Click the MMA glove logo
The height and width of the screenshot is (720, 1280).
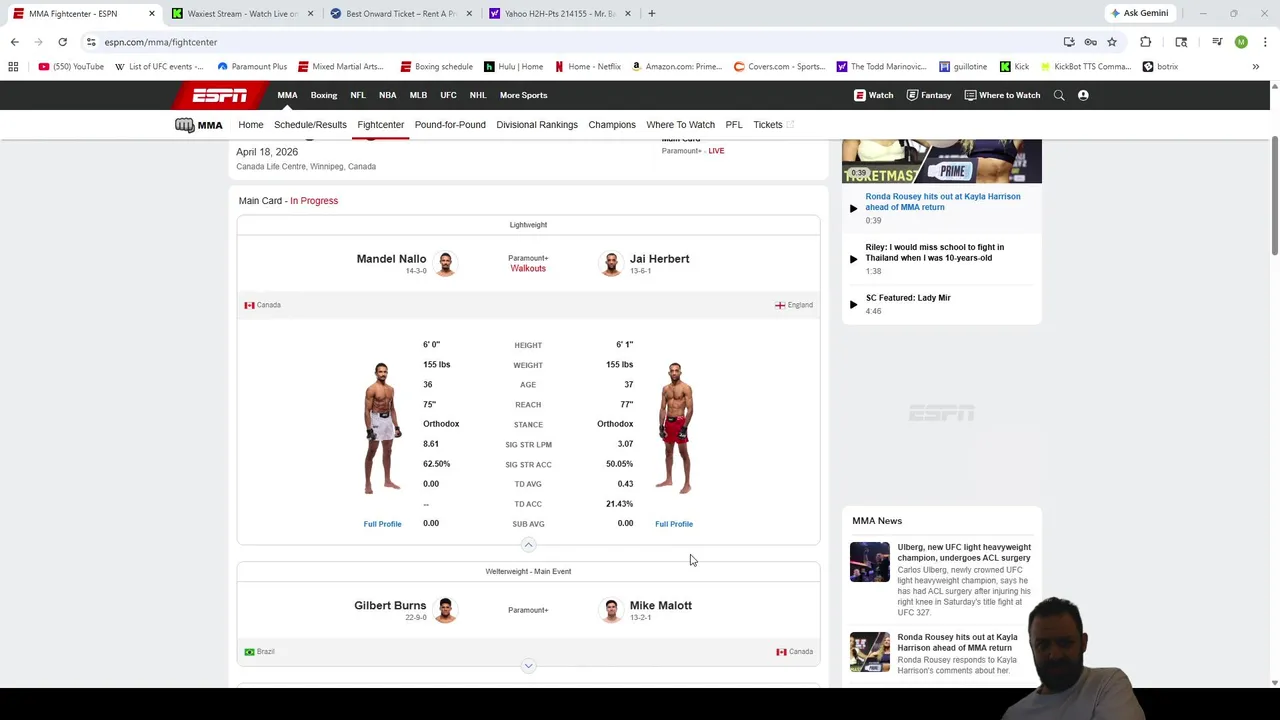pos(198,125)
